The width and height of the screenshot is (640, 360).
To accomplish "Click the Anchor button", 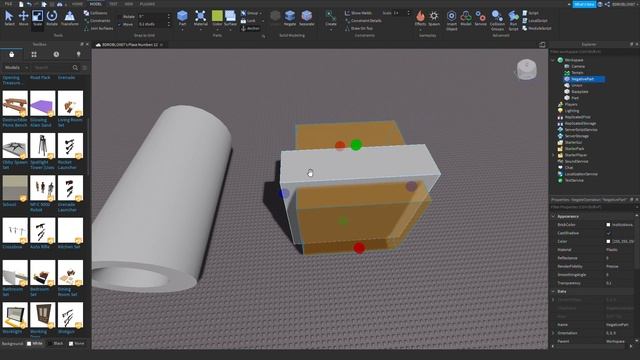I will pos(250,28).
